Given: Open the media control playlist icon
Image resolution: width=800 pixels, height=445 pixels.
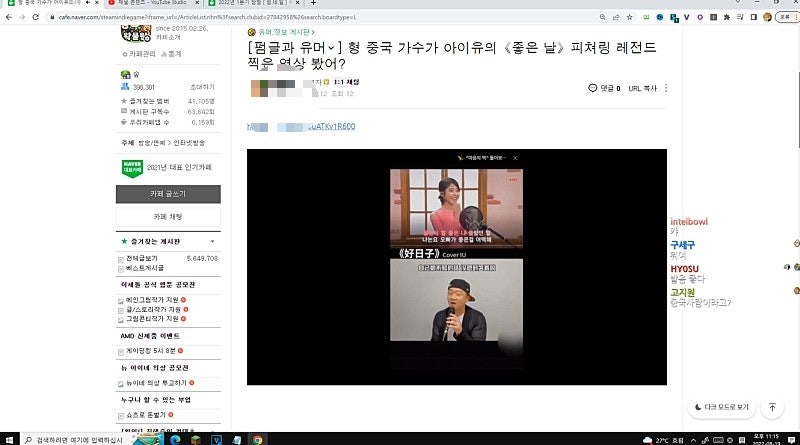Looking at the screenshot, I should pyautogui.click(x=740, y=17).
